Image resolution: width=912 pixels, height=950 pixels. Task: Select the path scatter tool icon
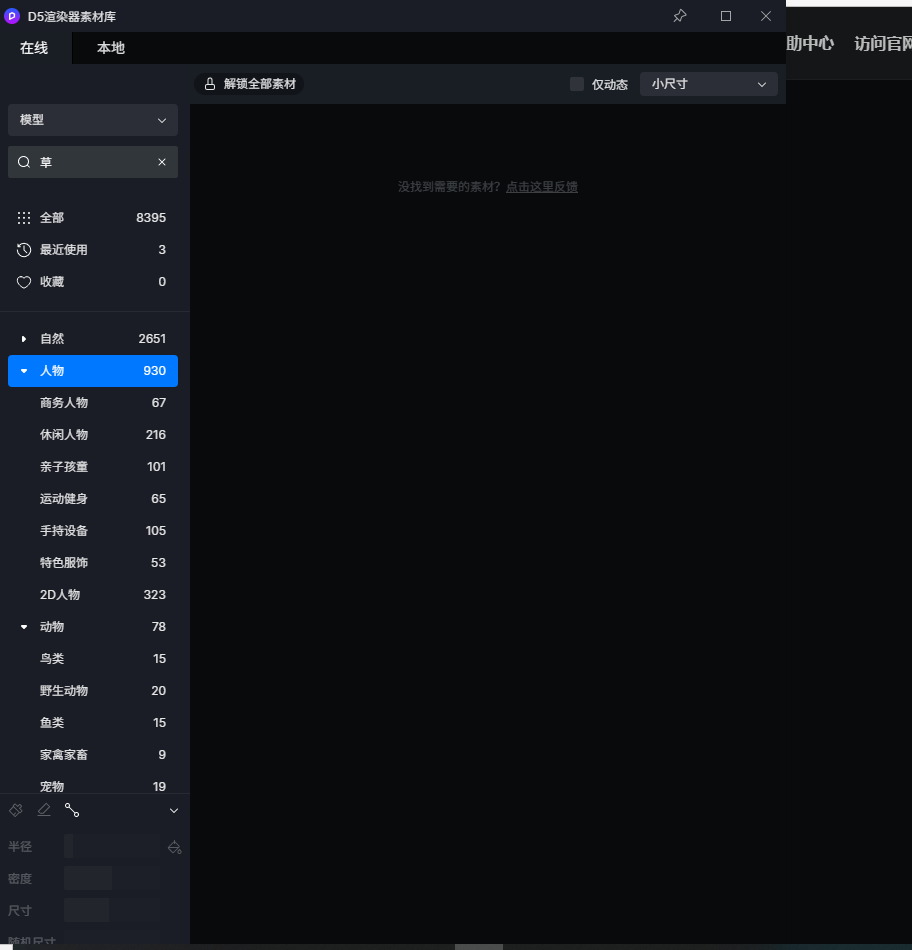pos(72,810)
